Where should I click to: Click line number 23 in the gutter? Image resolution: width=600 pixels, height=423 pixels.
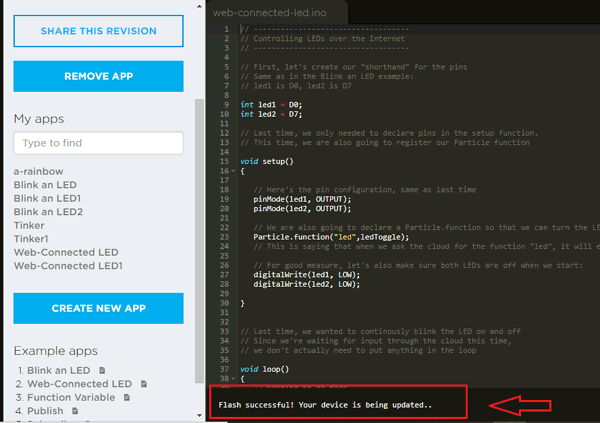click(x=224, y=237)
